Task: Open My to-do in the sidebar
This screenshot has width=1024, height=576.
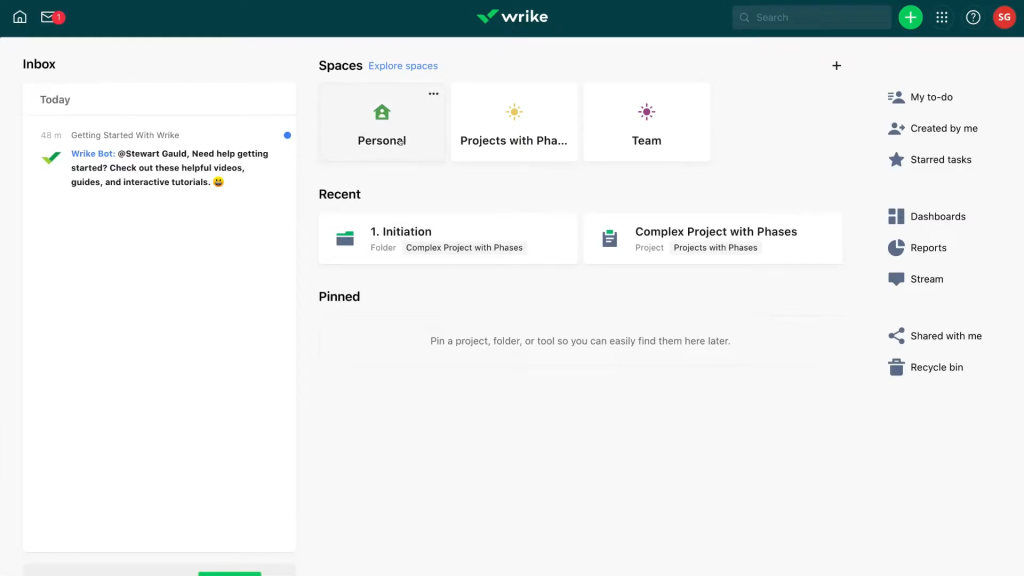Action: click(928, 96)
